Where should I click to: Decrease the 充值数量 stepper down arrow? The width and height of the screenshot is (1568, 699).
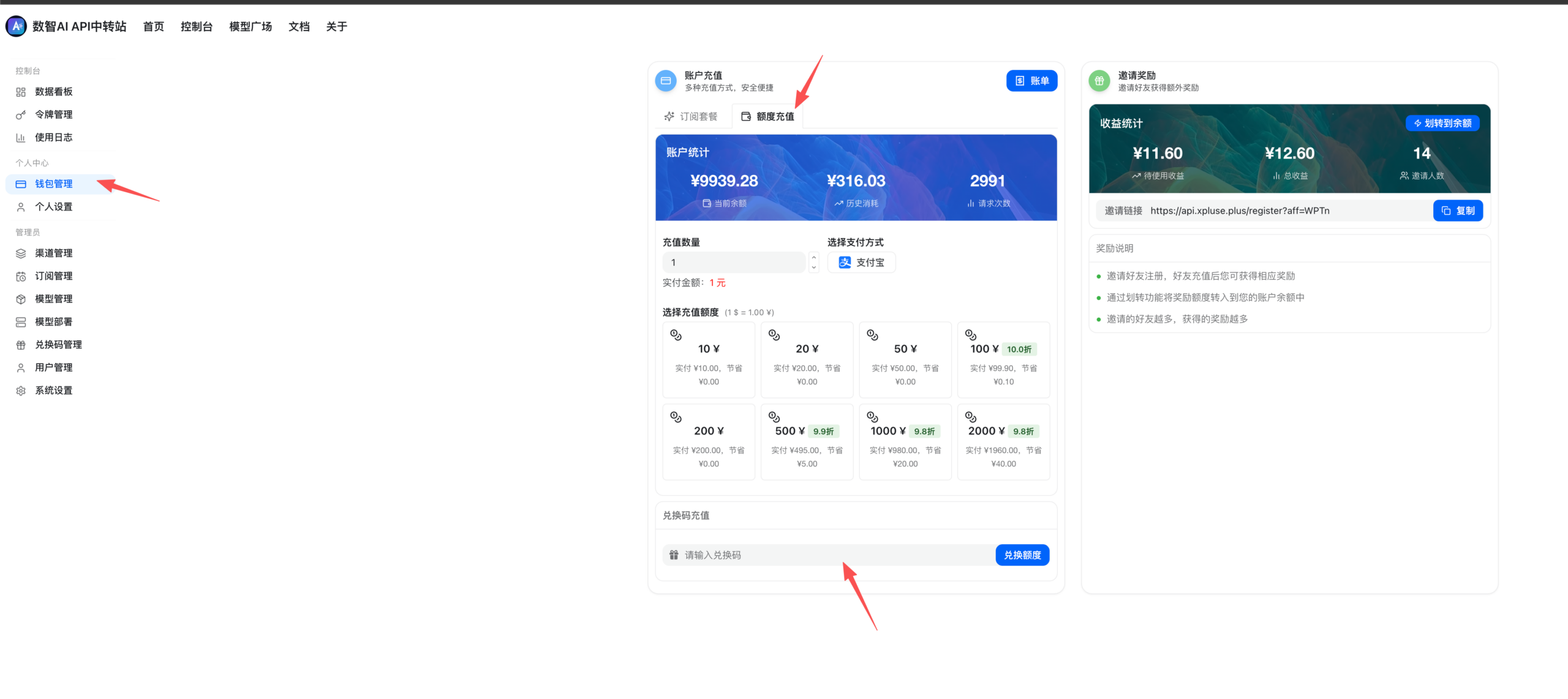[814, 267]
